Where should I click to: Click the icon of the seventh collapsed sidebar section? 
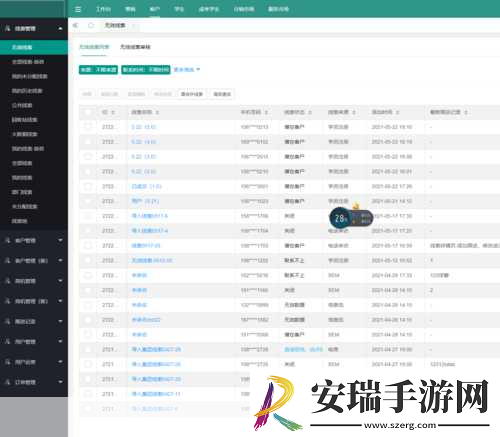(x=7, y=362)
